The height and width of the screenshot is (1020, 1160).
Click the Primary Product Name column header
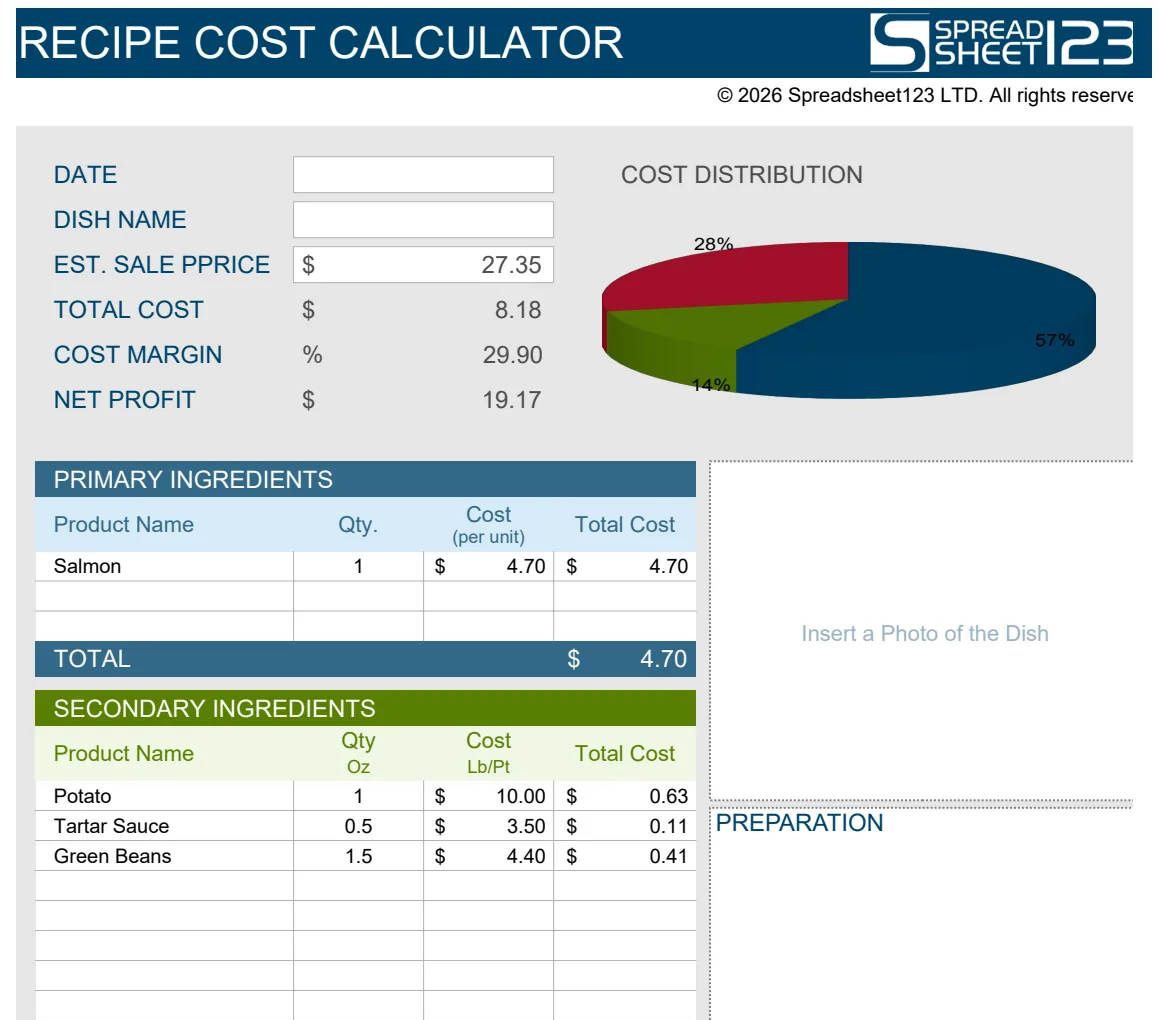(124, 524)
